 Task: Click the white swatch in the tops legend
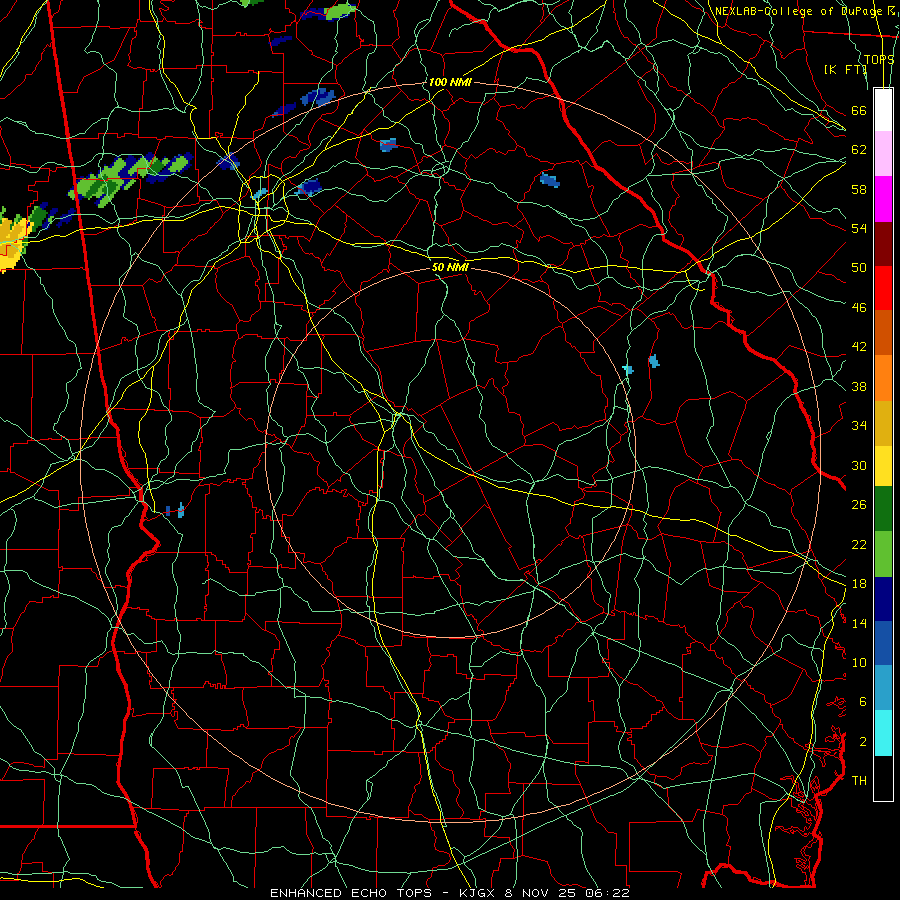tap(883, 110)
